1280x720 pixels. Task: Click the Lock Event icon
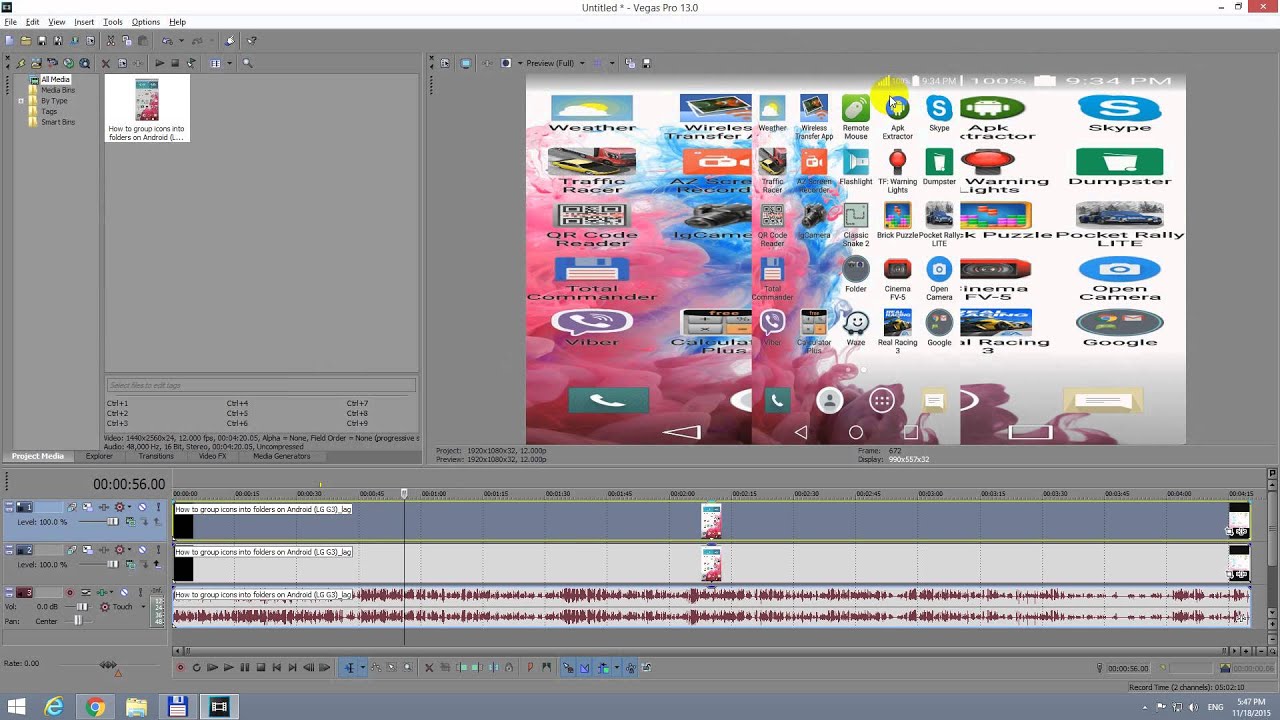click(x=509, y=667)
